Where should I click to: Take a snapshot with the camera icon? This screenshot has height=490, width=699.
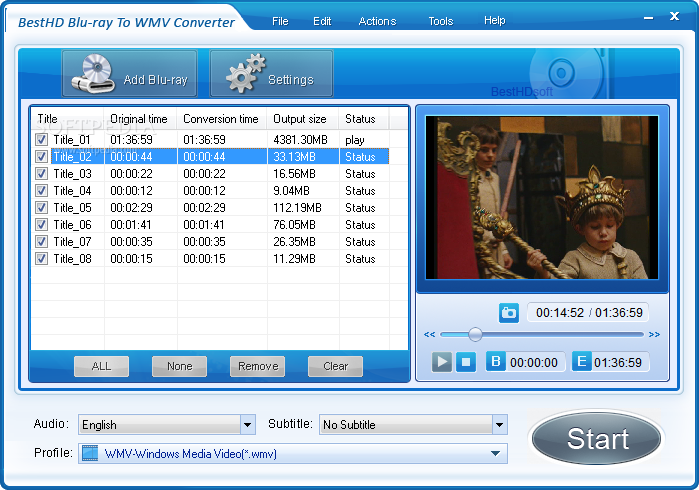pyautogui.click(x=509, y=313)
